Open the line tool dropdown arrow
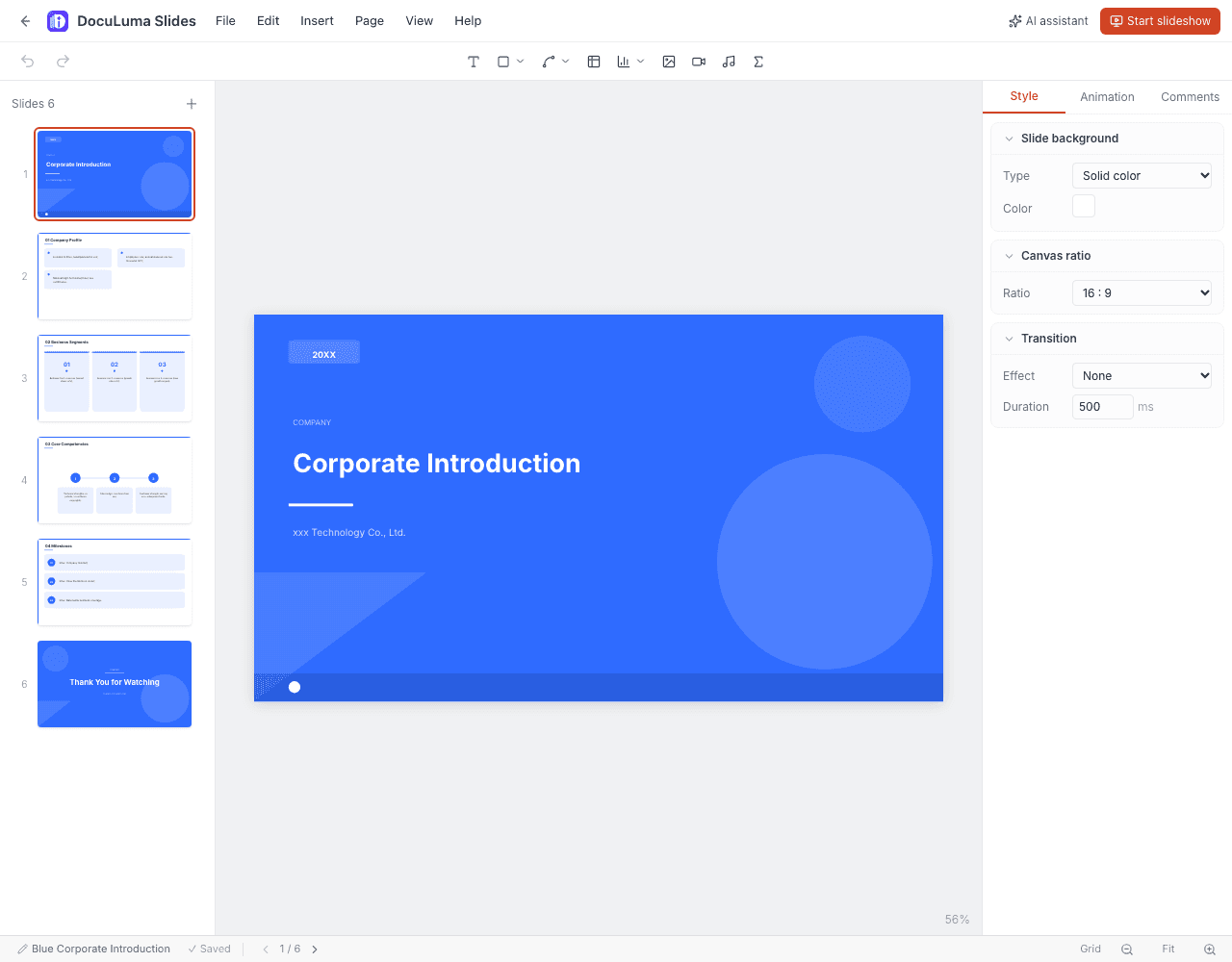The image size is (1232, 962). pos(566,62)
